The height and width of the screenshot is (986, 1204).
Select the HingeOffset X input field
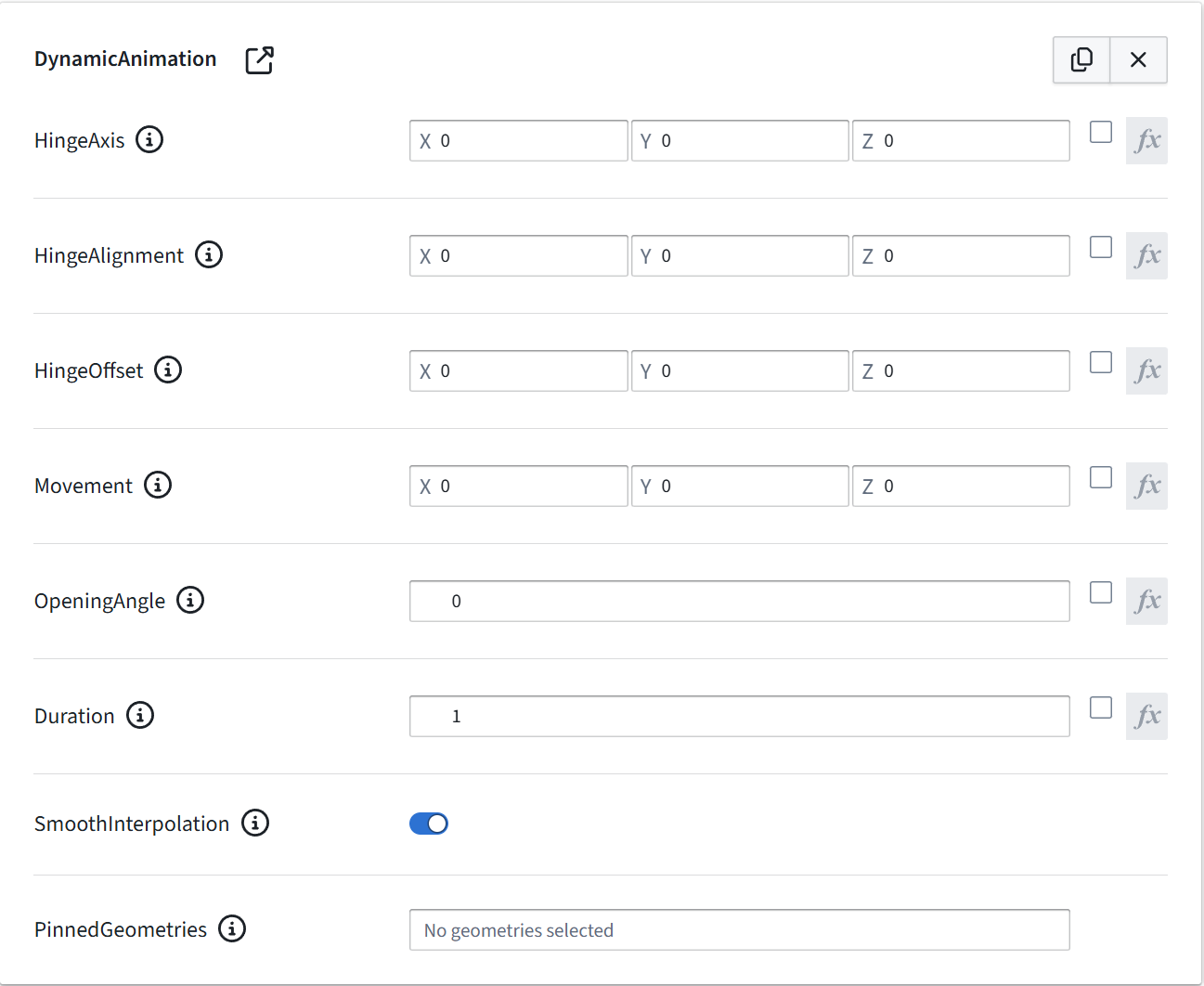point(518,370)
